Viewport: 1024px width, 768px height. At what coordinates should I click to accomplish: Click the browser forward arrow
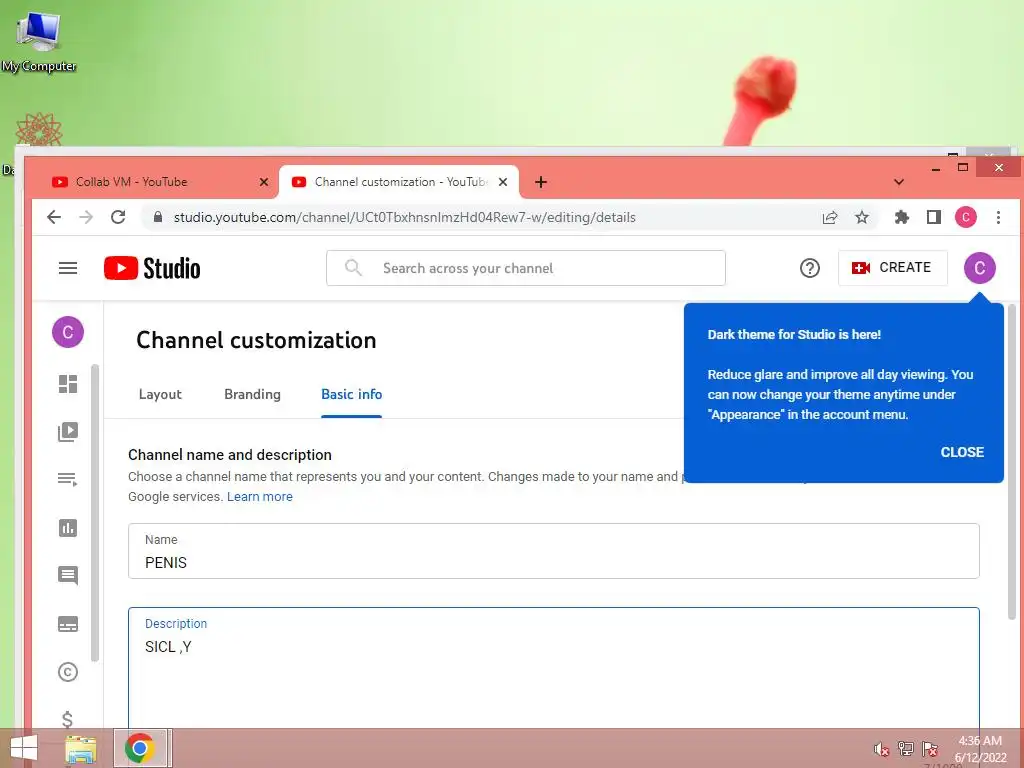(x=86, y=217)
